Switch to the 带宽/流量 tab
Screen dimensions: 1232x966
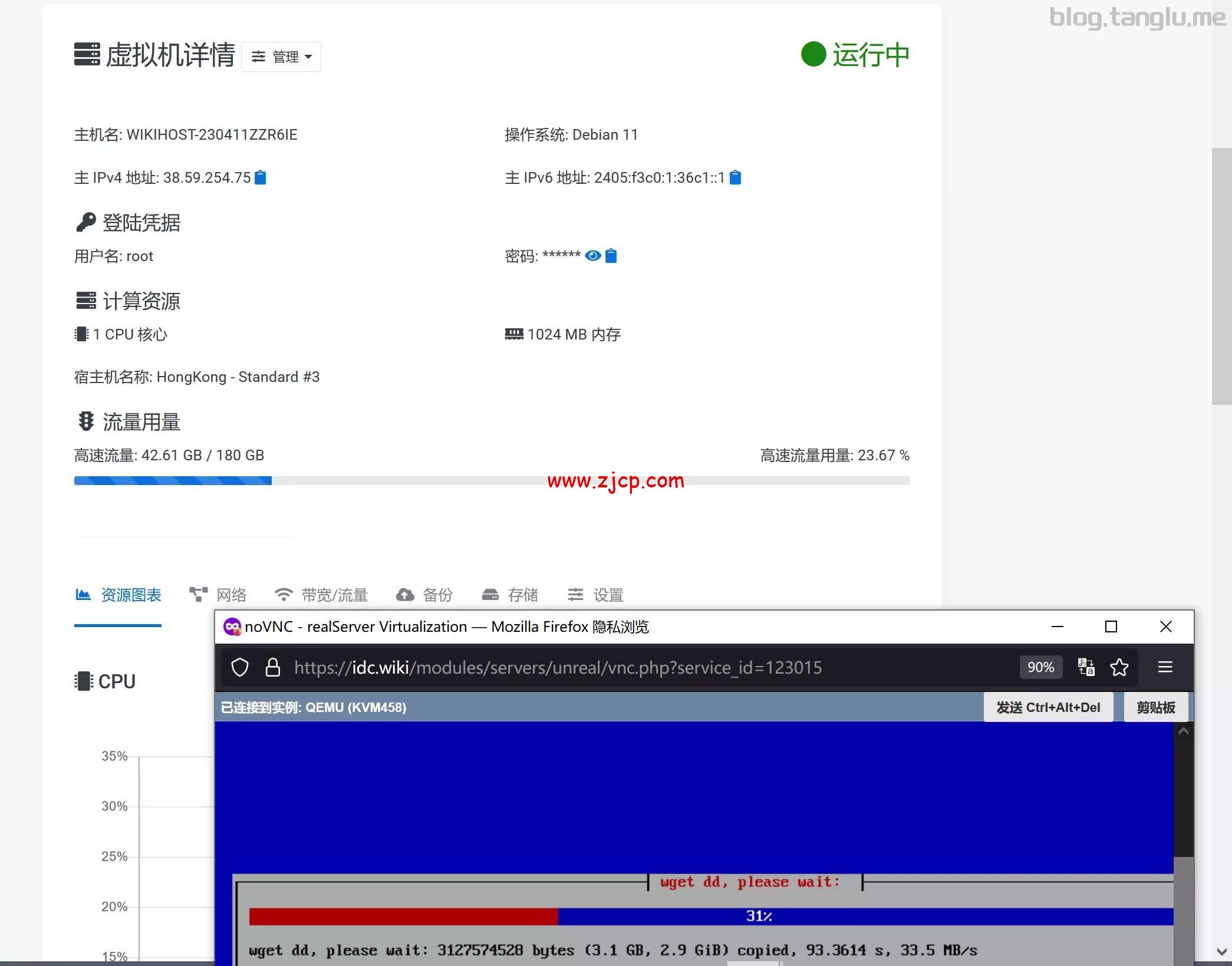coord(321,595)
